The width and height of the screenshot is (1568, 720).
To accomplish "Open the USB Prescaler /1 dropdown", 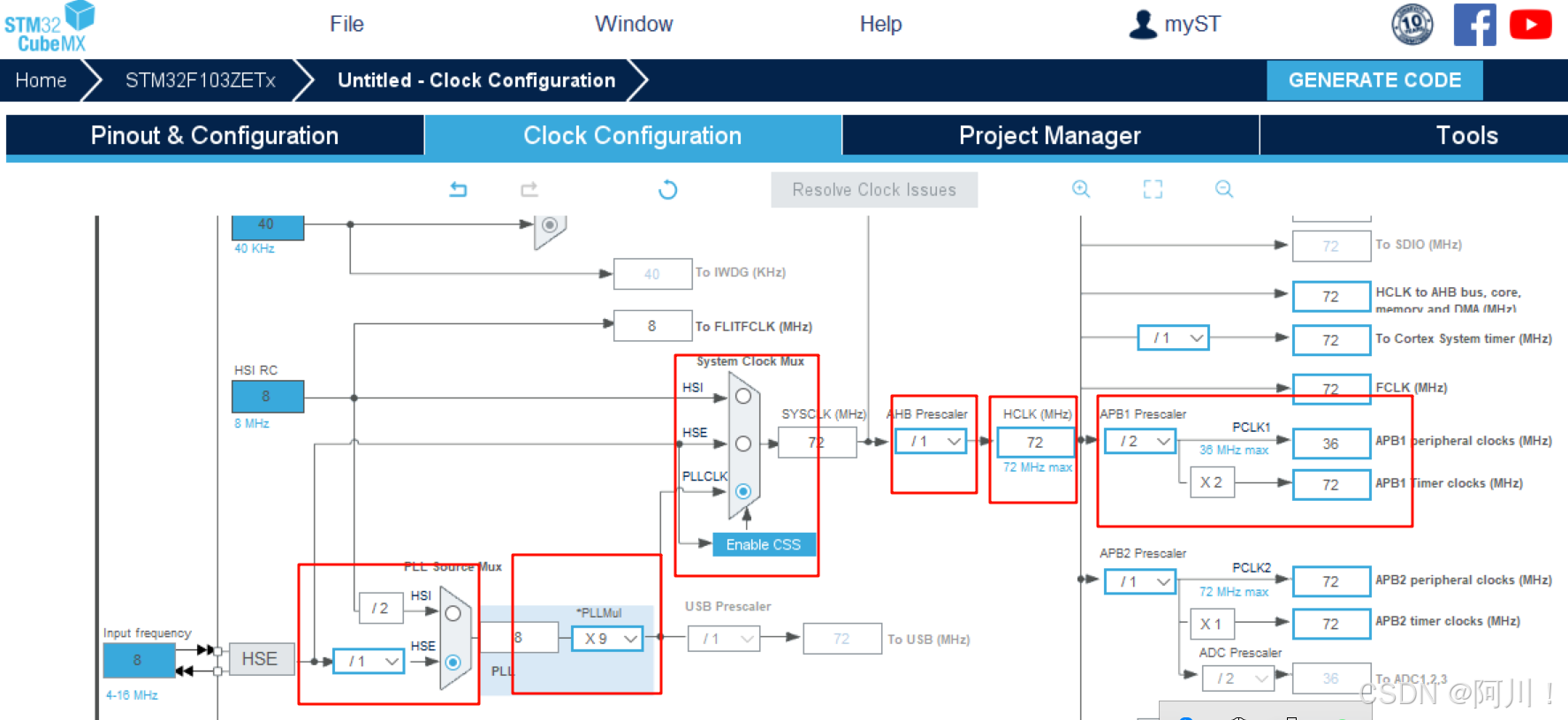I will (724, 638).
